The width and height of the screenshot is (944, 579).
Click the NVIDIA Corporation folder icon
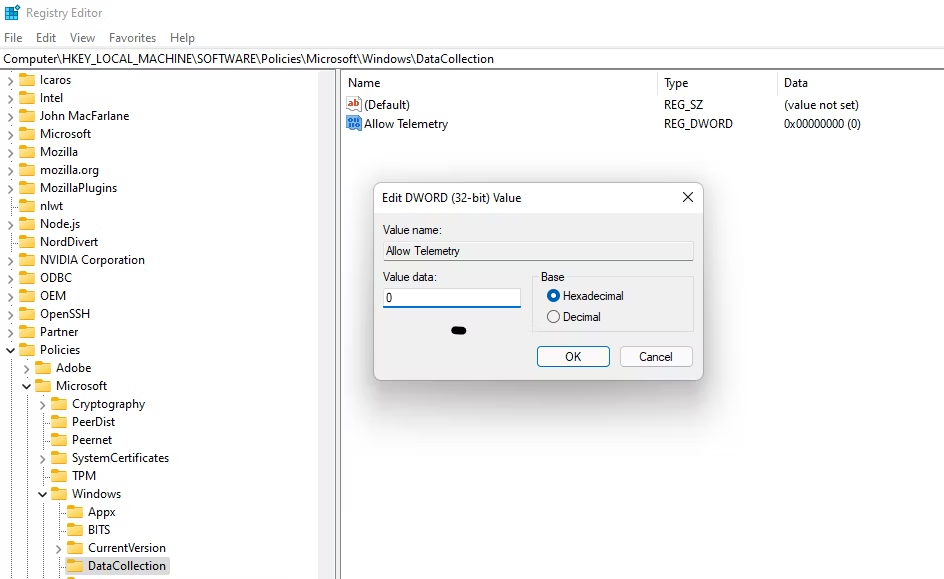[27, 260]
